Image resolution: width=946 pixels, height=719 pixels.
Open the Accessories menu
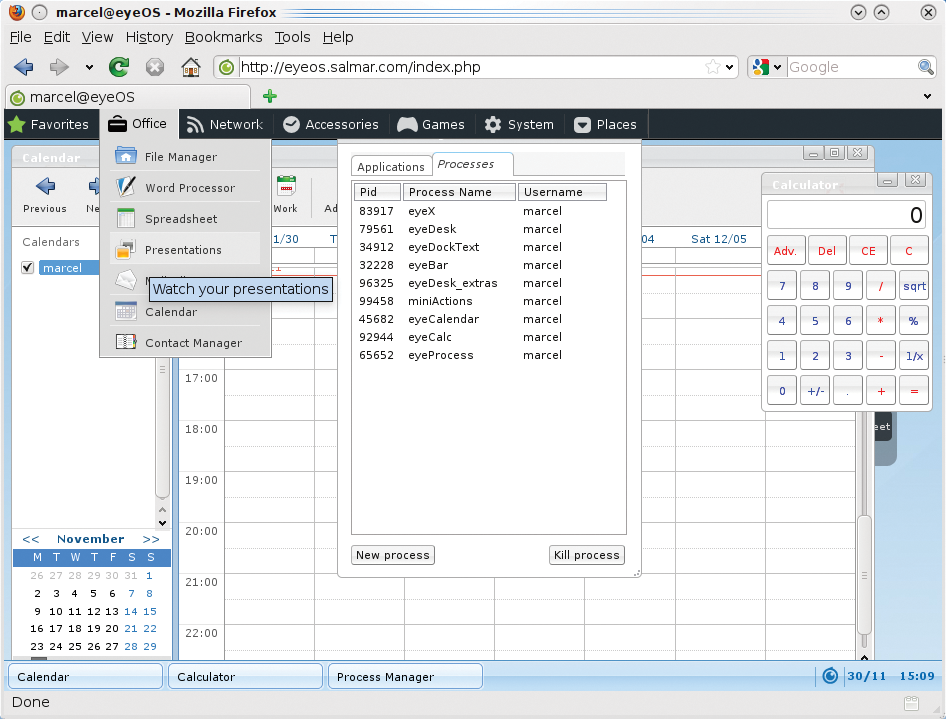(331, 124)
